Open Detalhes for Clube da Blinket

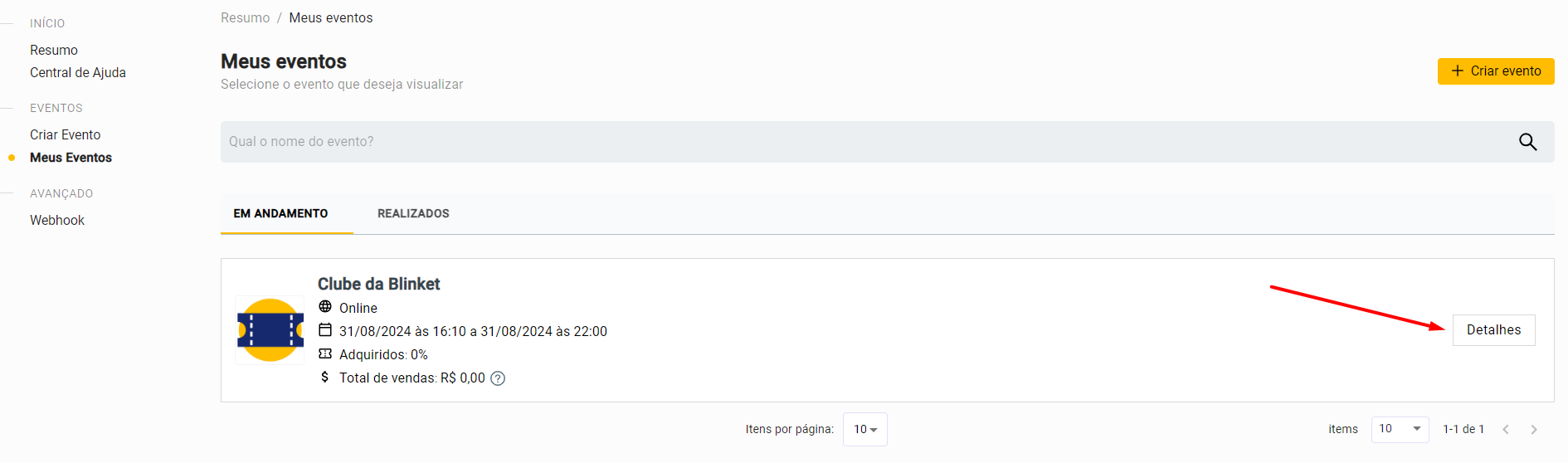coord(1493,329)
